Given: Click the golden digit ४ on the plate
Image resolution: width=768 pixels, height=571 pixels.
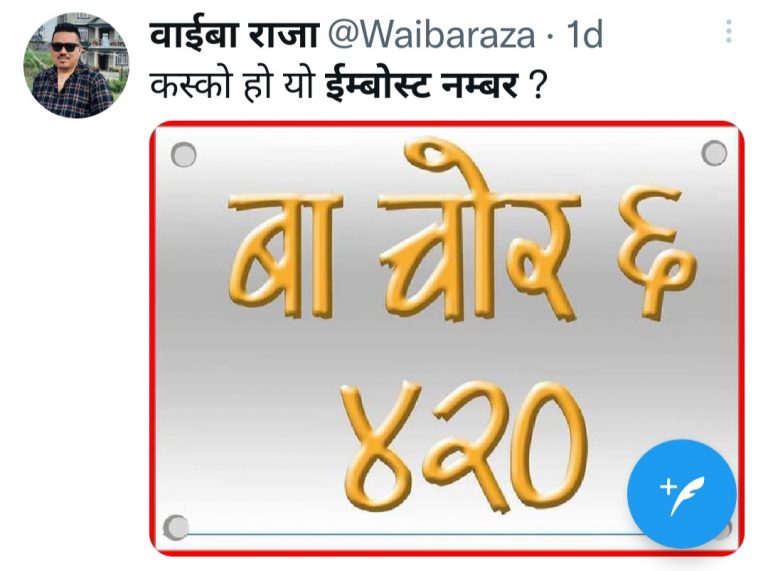Looking at the screenshot, I should [381, 446].
